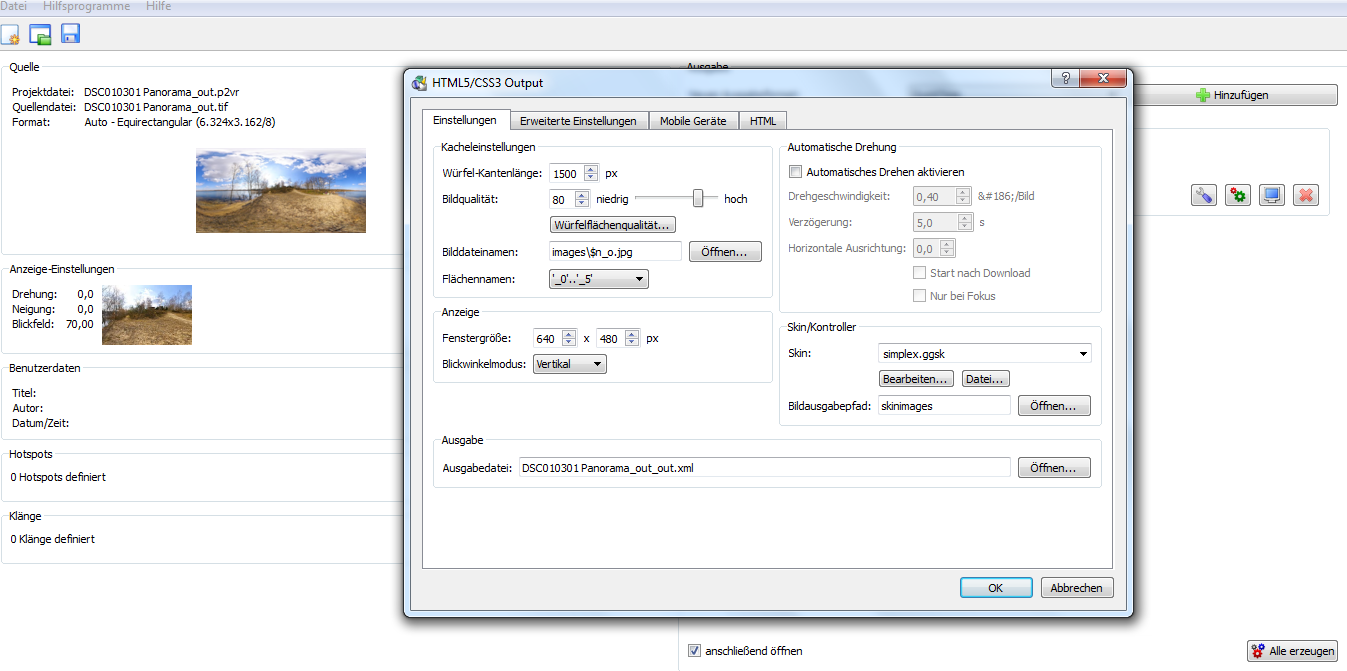The height and width of the screenshot is (671, 1347).
Task: Click the new project toolbar icon
Action: click(11, 35)
